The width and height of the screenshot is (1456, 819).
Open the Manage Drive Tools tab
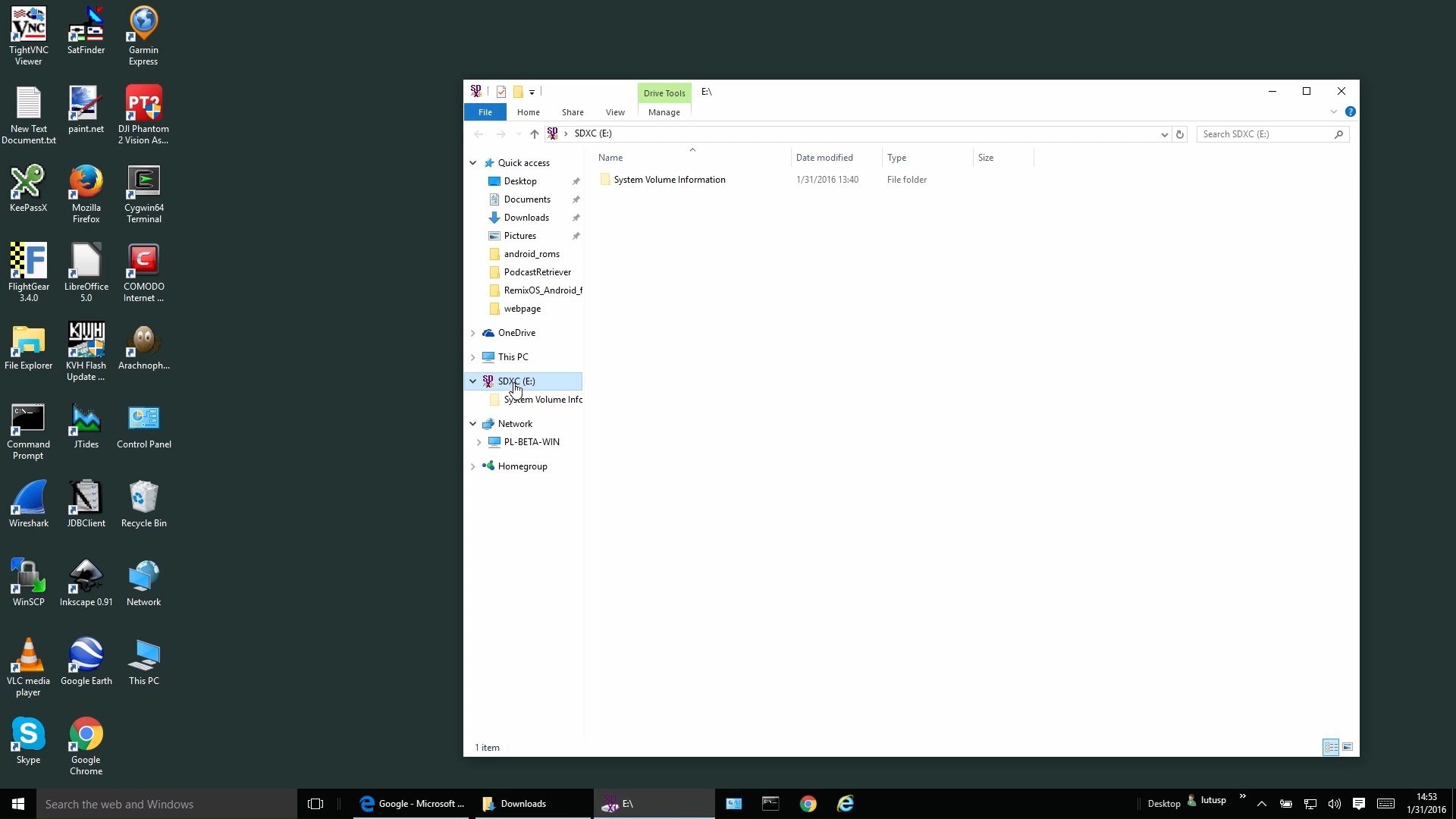pos(664,112)
